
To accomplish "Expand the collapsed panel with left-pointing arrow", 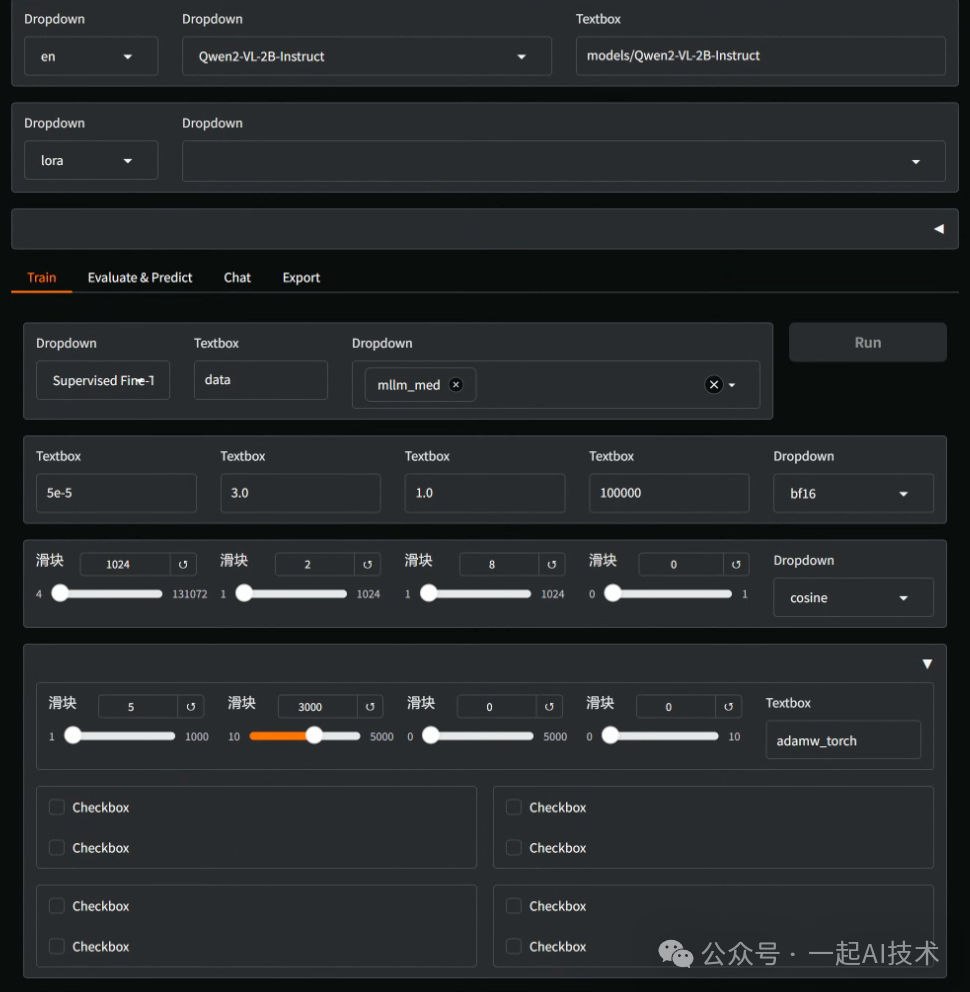I will 938,229.
